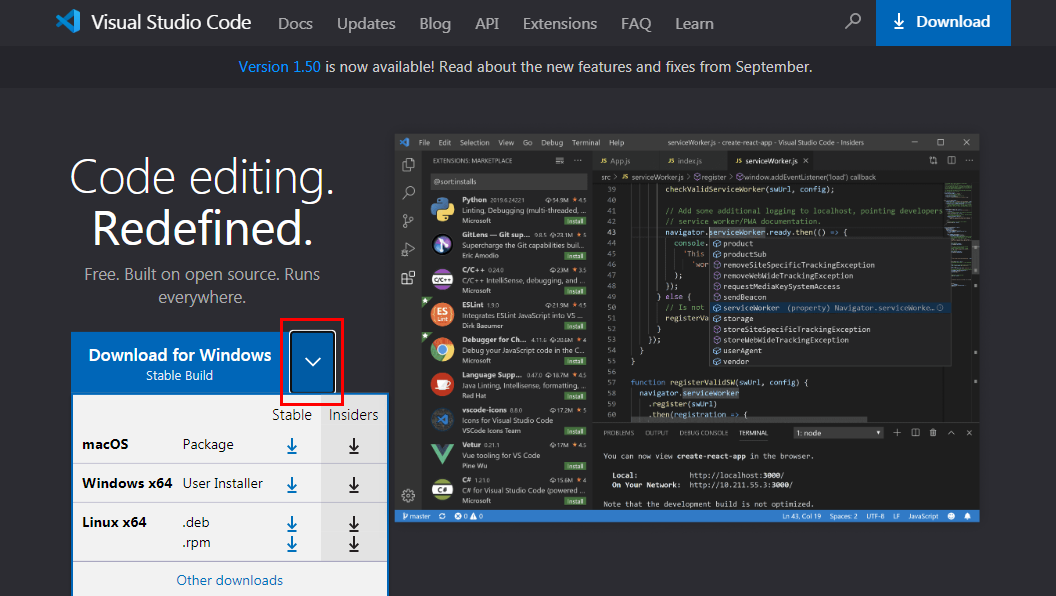Open Source Control icon in activity bar
The width and height of the screenshot is (1056, 596).
tap(408, 221)
